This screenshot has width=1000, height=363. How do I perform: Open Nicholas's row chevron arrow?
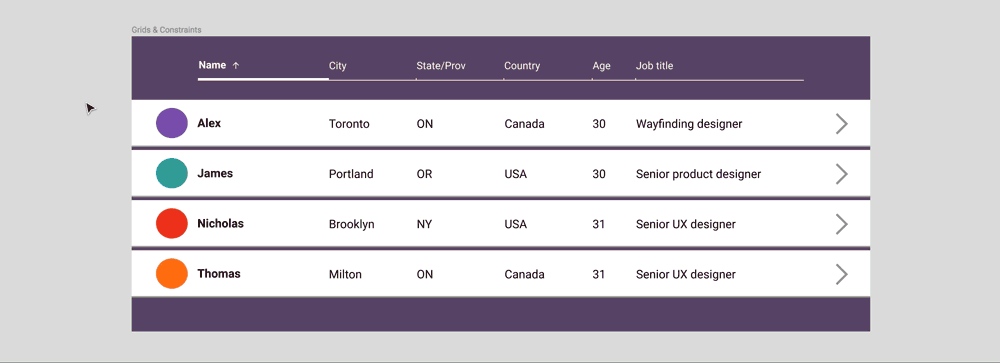(842, 224)
